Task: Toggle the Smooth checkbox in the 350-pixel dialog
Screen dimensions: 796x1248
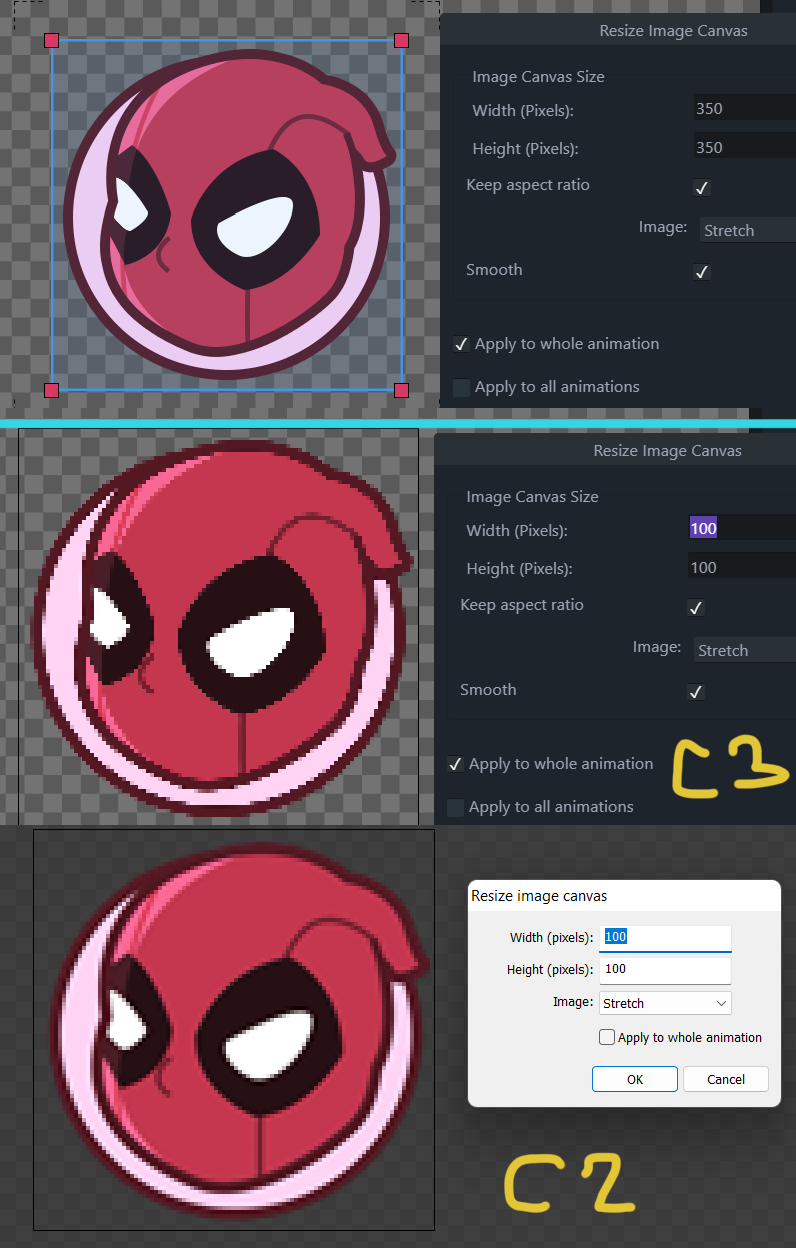Action: tap(702, 271)
